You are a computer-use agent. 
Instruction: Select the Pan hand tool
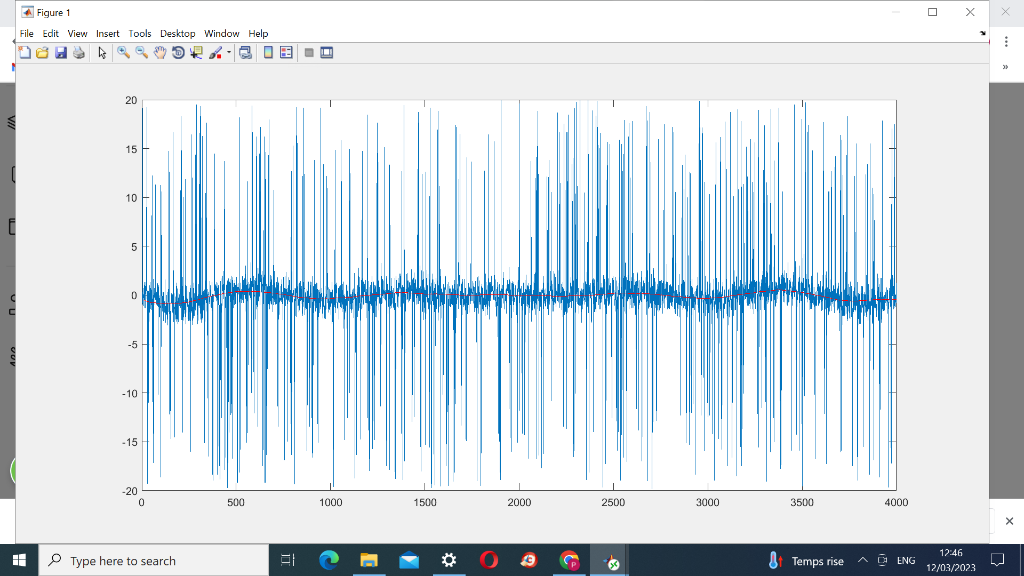[x=160, y=53]
